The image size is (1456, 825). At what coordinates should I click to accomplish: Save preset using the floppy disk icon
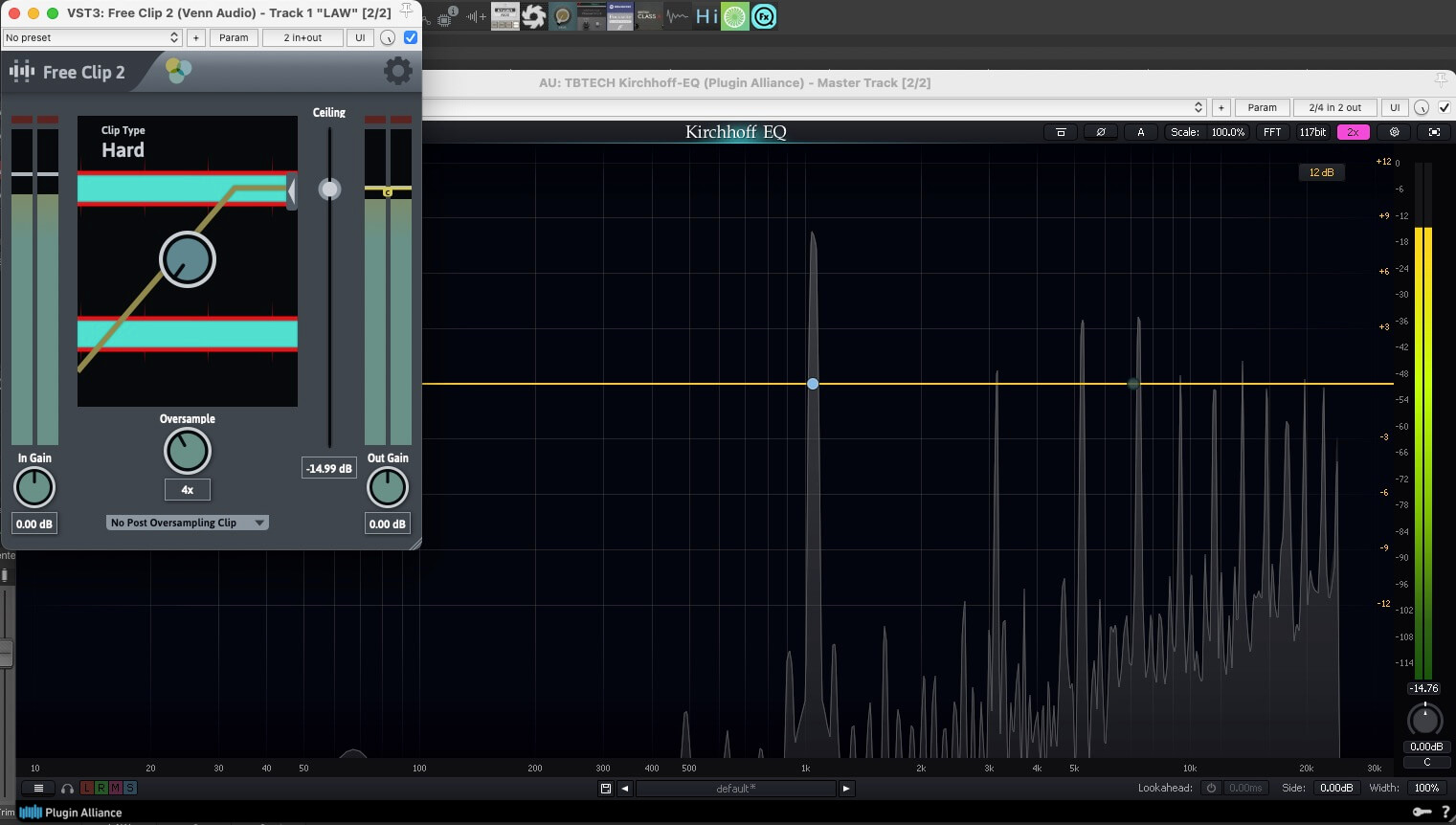605,788
